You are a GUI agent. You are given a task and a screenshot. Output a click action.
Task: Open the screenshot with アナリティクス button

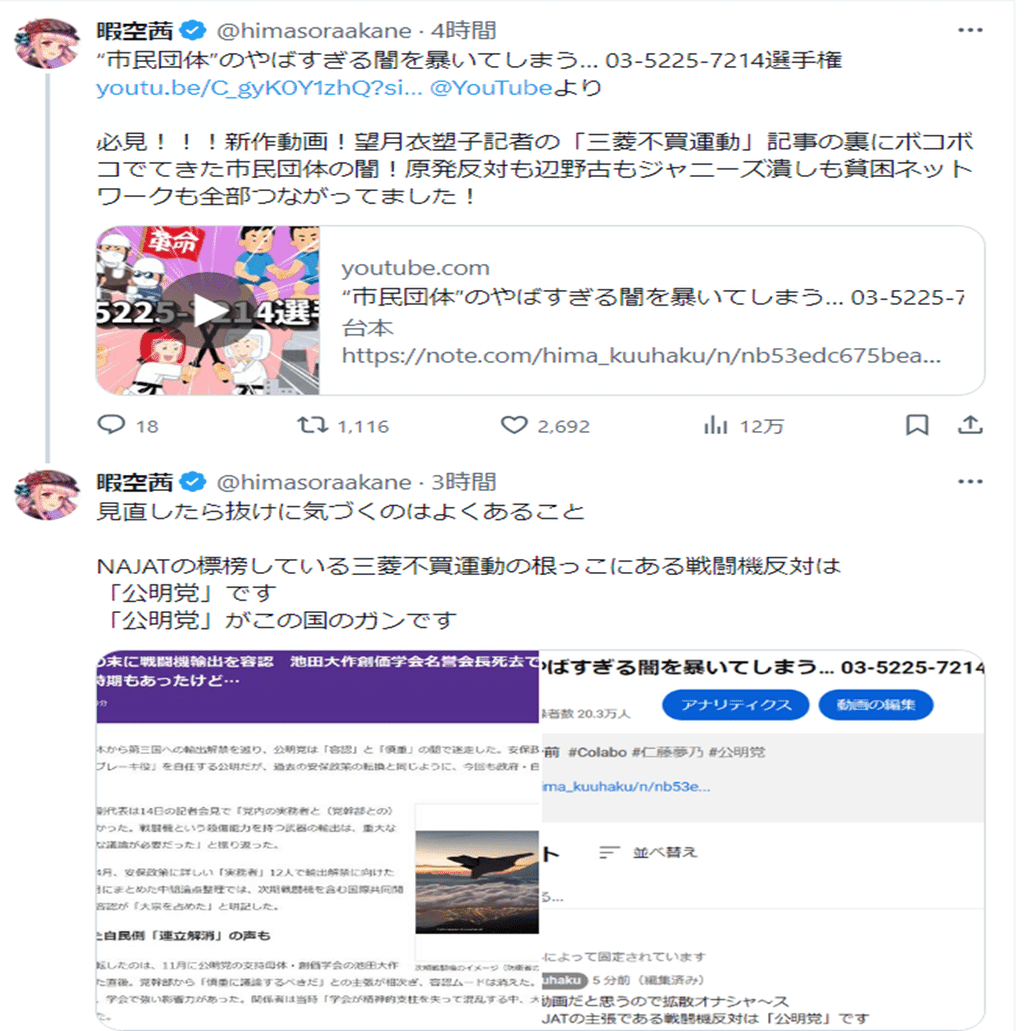763,840
